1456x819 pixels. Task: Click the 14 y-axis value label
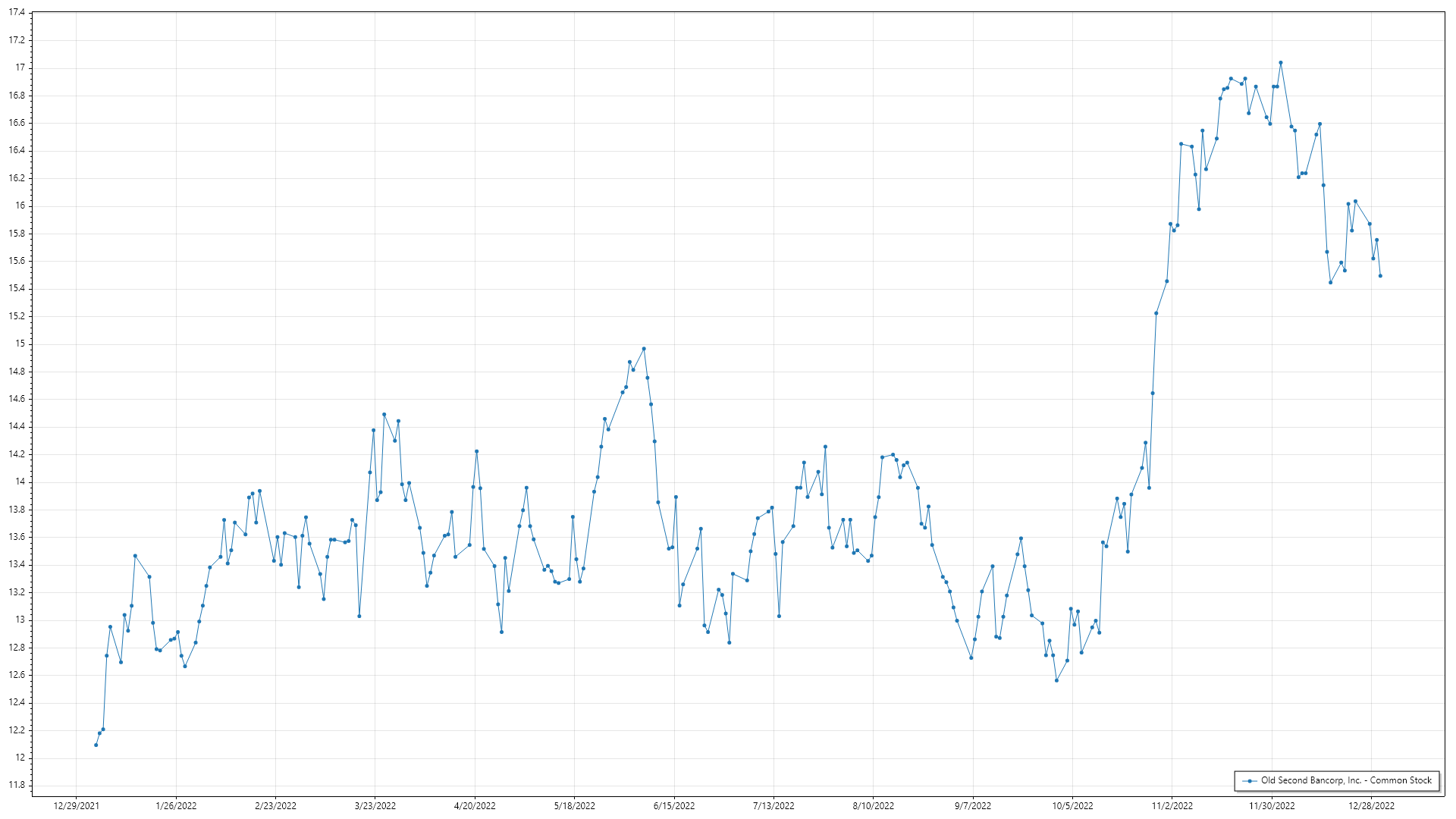20,482
